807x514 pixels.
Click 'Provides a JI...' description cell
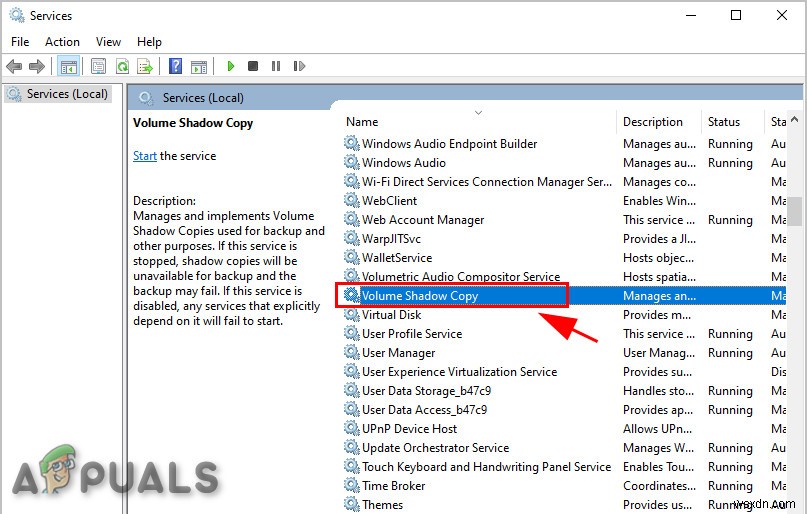pos(659,239)
